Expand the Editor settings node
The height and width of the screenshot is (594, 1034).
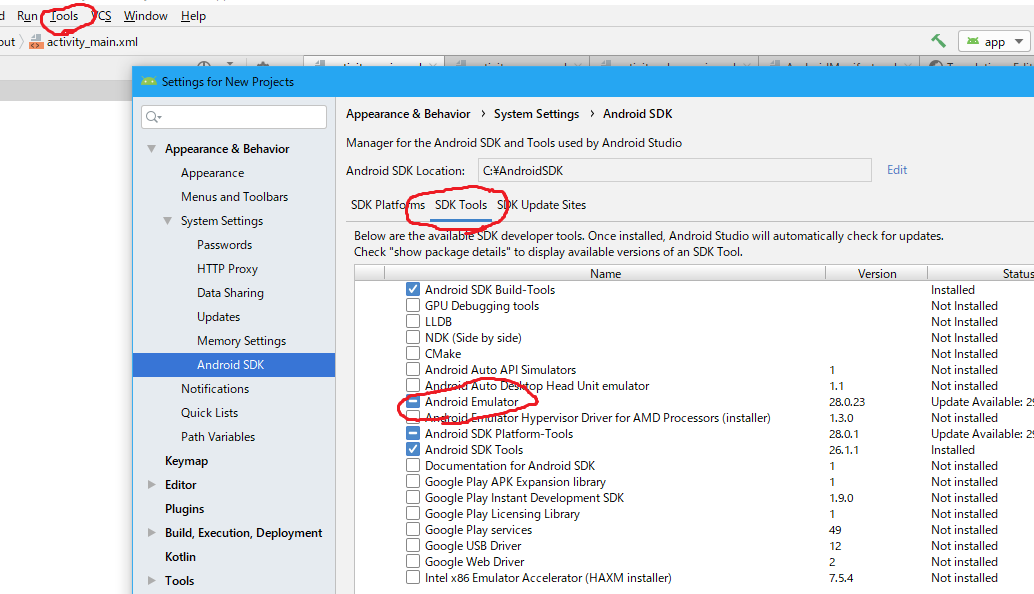click(x=152, y=485)
